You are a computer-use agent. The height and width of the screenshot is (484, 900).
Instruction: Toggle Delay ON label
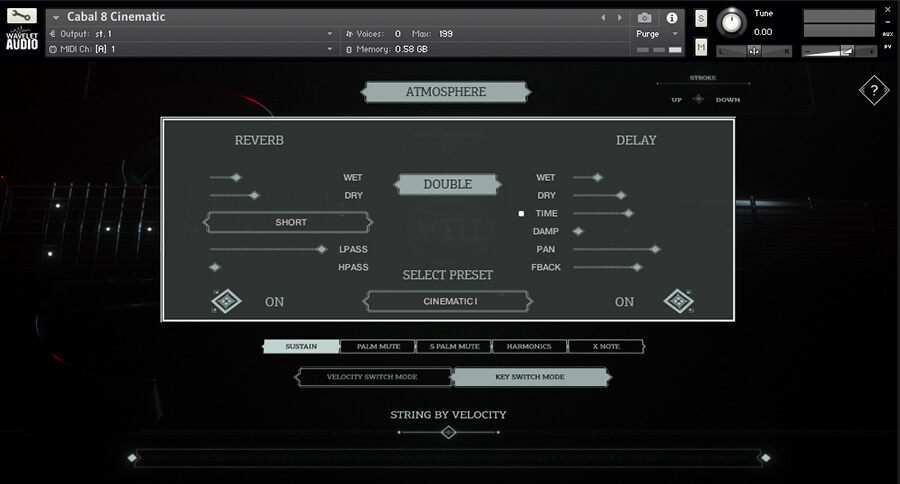point(624,302)
